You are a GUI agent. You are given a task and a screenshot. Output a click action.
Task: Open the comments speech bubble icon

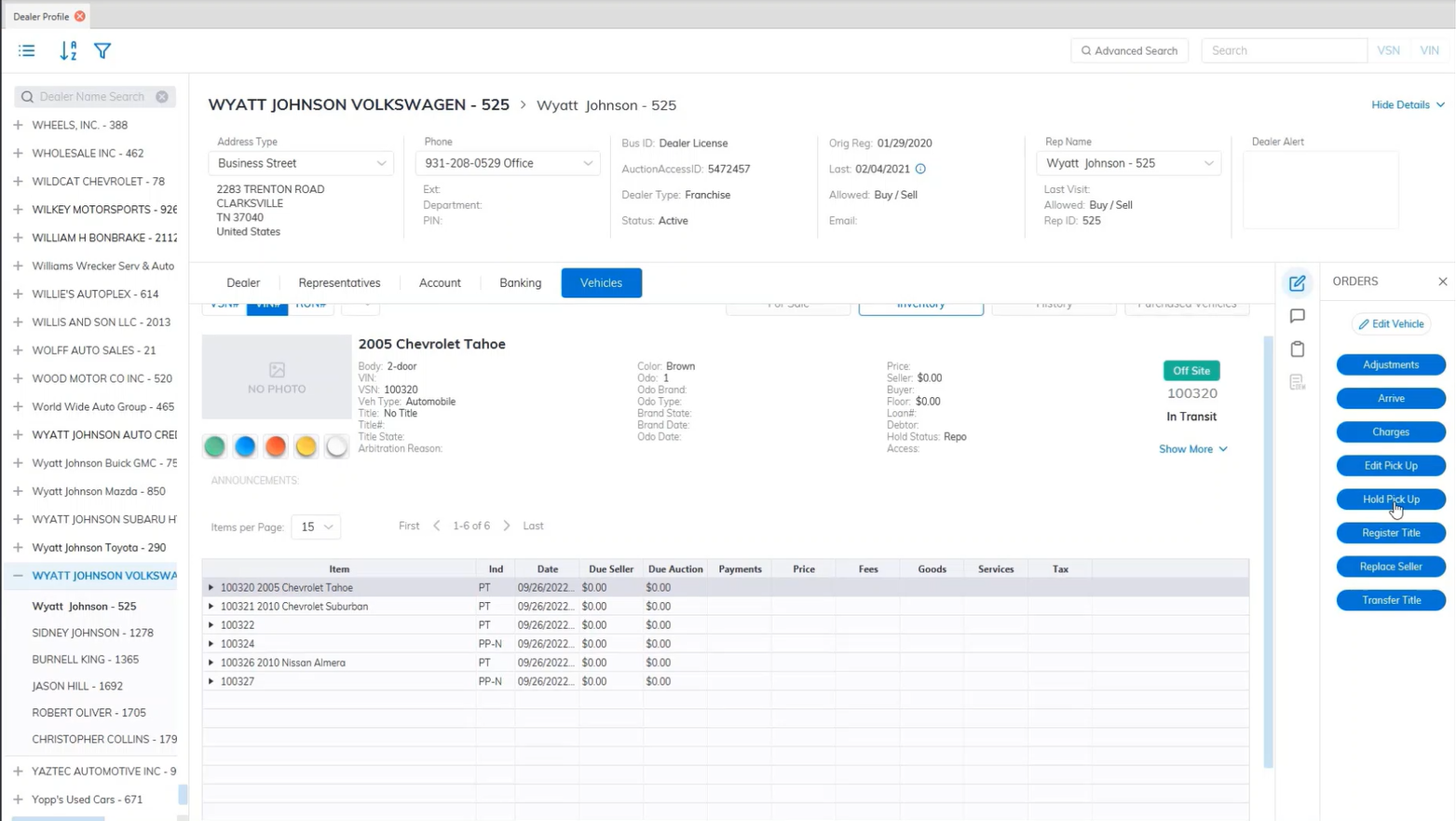[x=1297, y=316]
